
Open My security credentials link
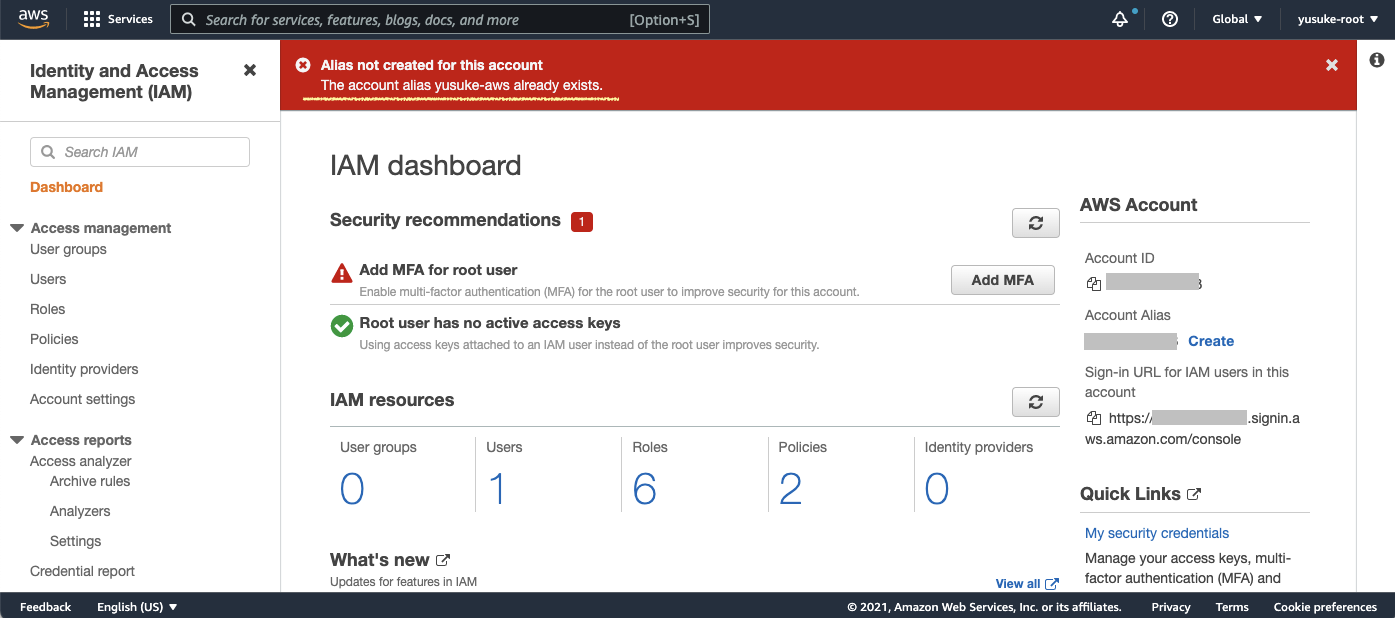pos(1157,533)
